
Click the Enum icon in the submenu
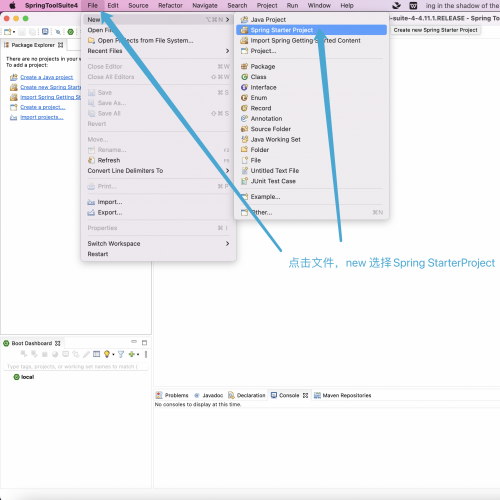(244, 98)
